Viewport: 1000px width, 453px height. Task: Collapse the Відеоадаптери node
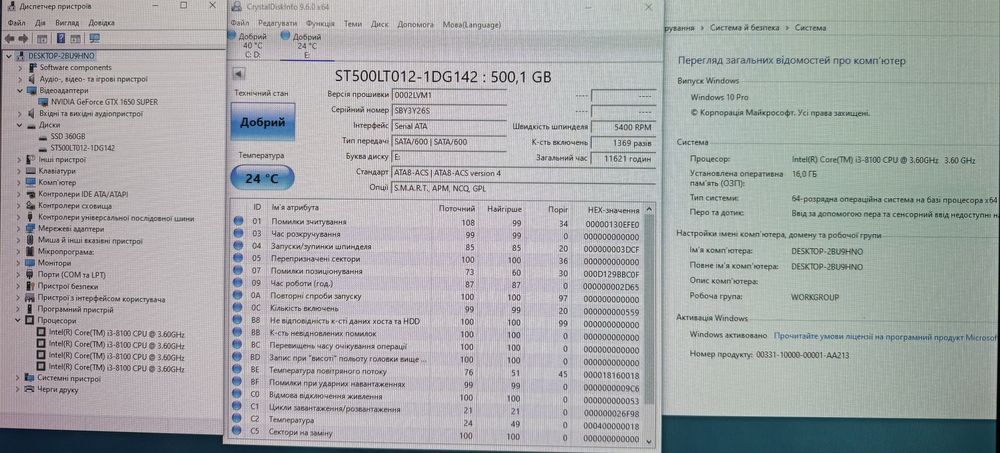21,91
